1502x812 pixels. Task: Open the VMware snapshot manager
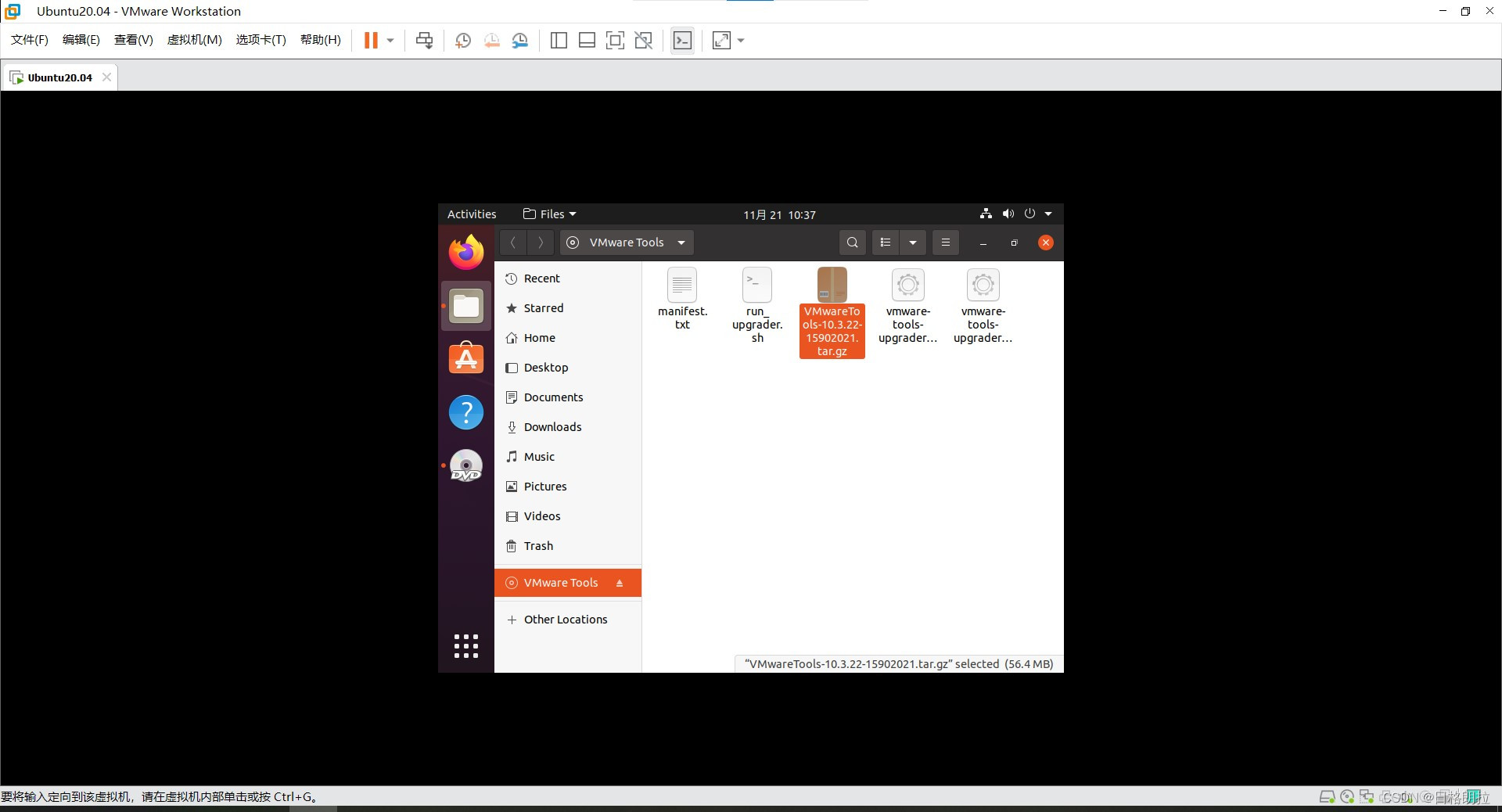pos(520,40)
